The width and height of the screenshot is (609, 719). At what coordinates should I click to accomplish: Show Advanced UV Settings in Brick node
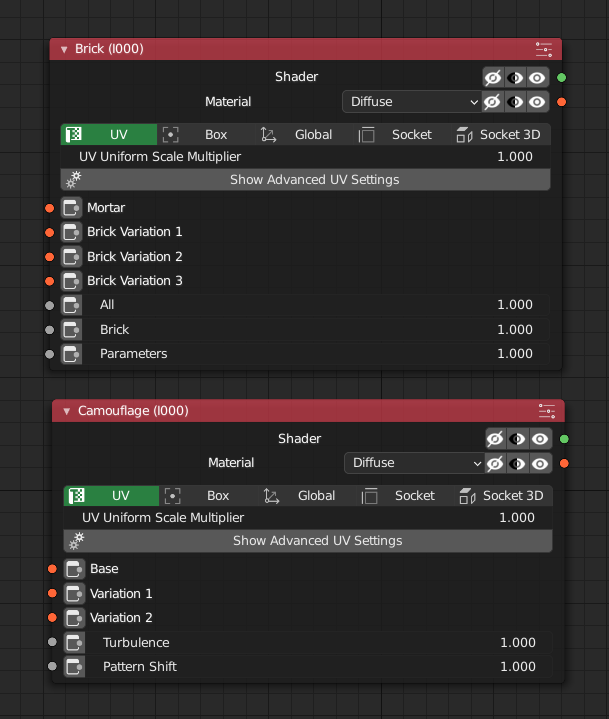click(x=305, y=179)
